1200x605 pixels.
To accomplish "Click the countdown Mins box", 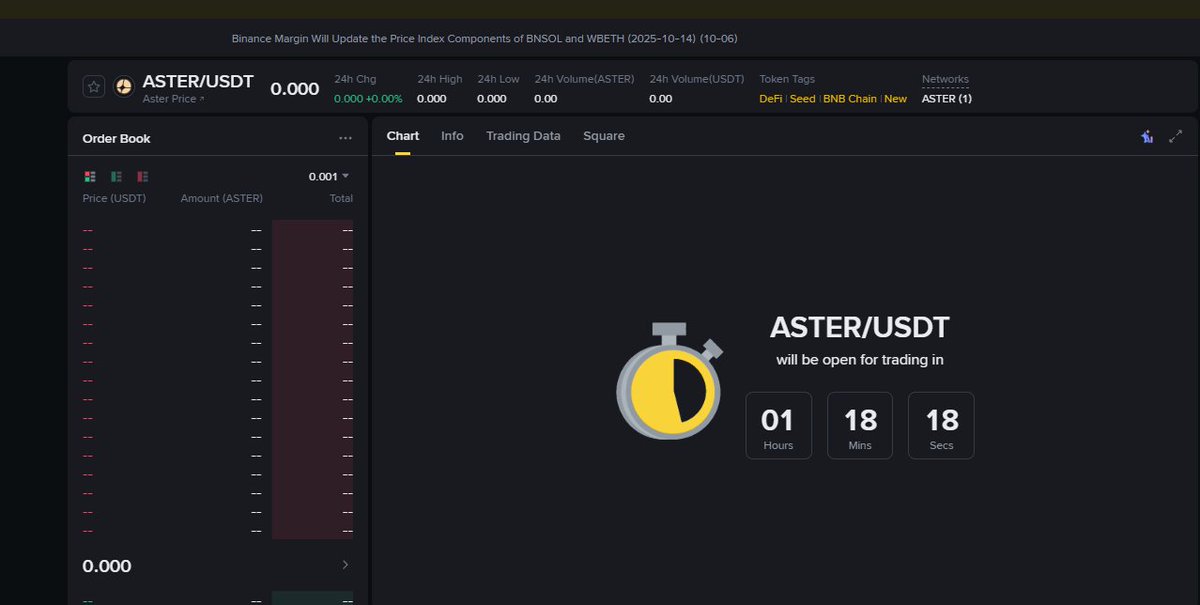I will tap(860, 425).
